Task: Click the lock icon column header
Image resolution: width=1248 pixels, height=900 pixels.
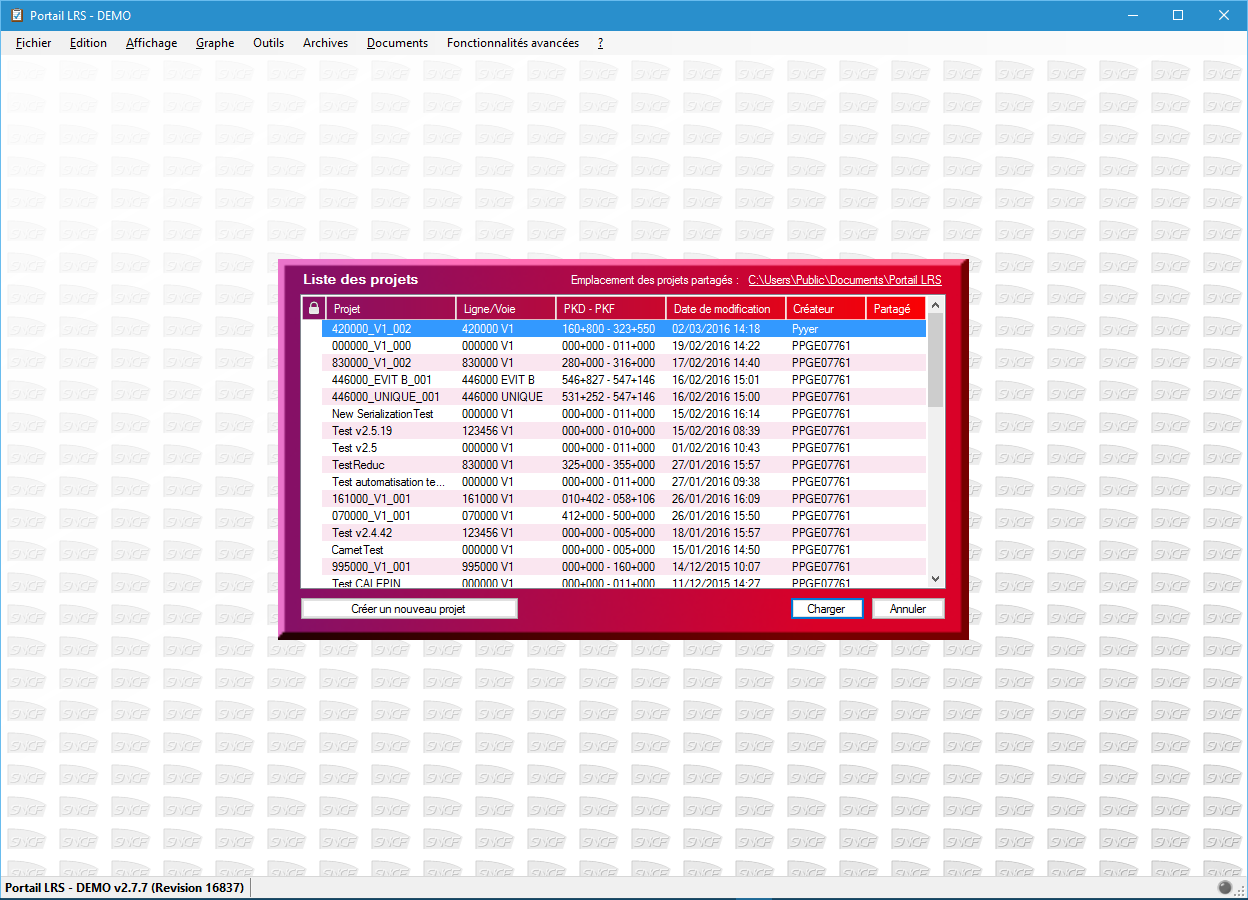Action: pyautogui.click(x=313, y=308)
